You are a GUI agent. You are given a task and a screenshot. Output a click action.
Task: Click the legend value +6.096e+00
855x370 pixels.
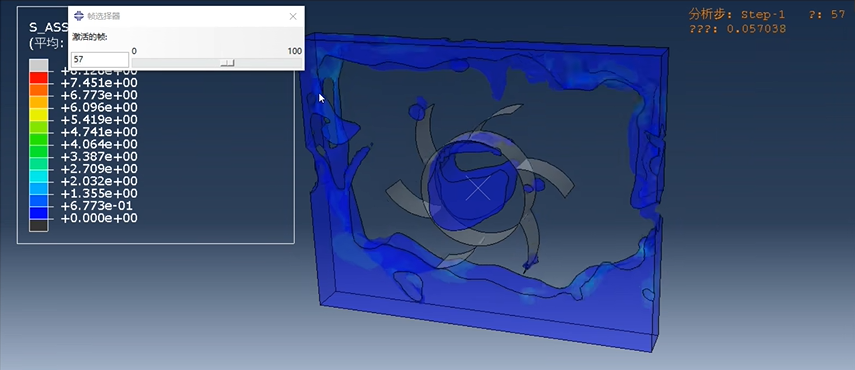coord(99,107)
